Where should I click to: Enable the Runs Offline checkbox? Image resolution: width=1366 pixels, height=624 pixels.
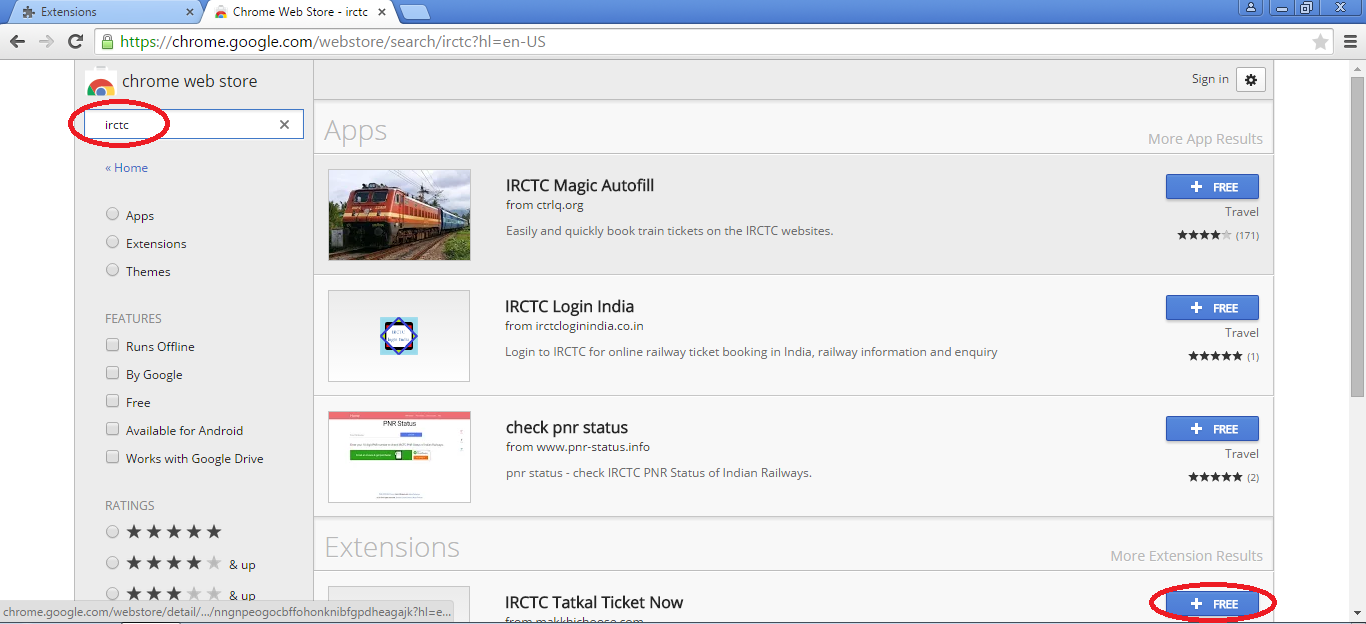(113, 345)
